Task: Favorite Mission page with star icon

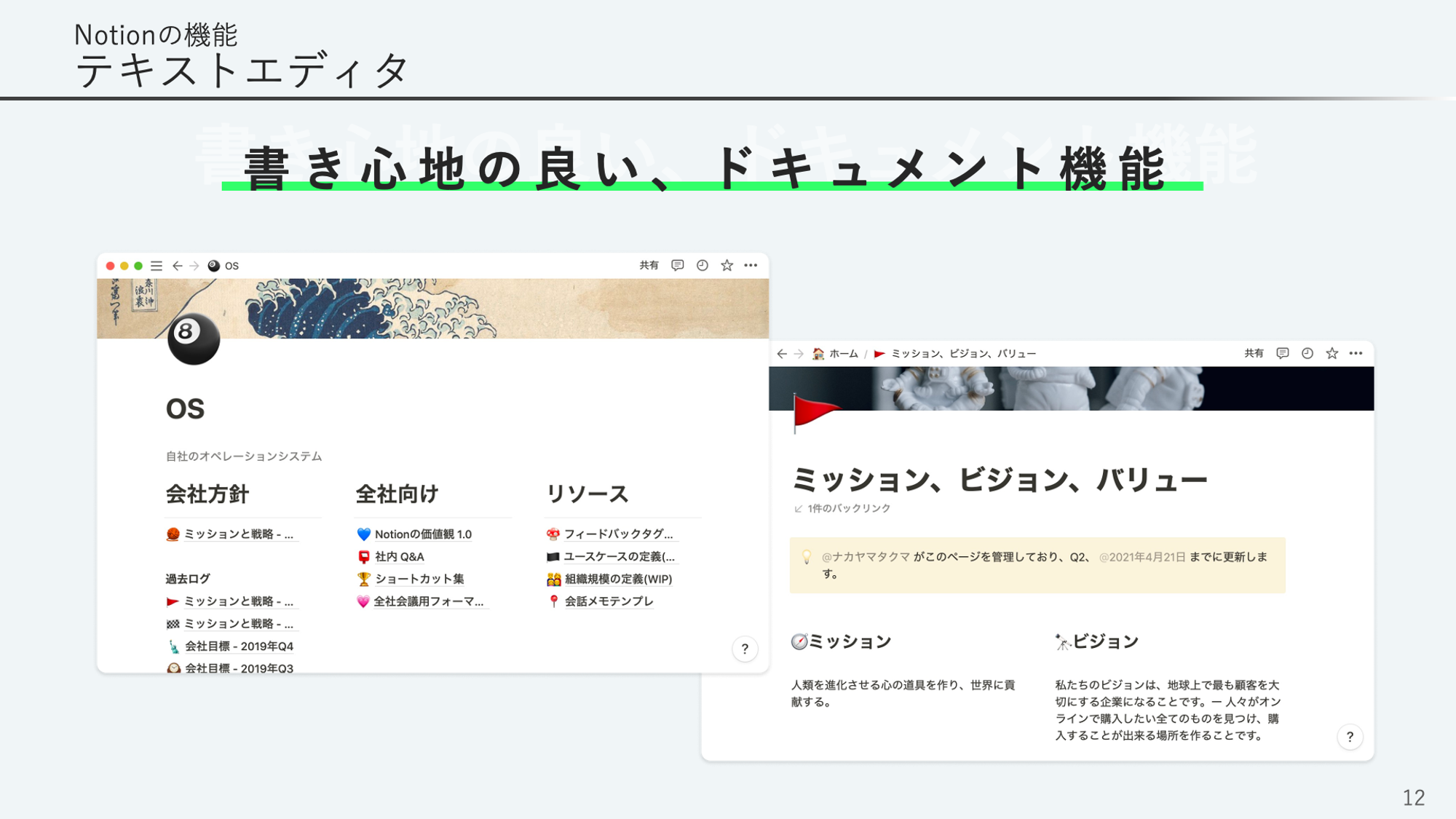Action: pyautogui.click(x=1332, y=354)
